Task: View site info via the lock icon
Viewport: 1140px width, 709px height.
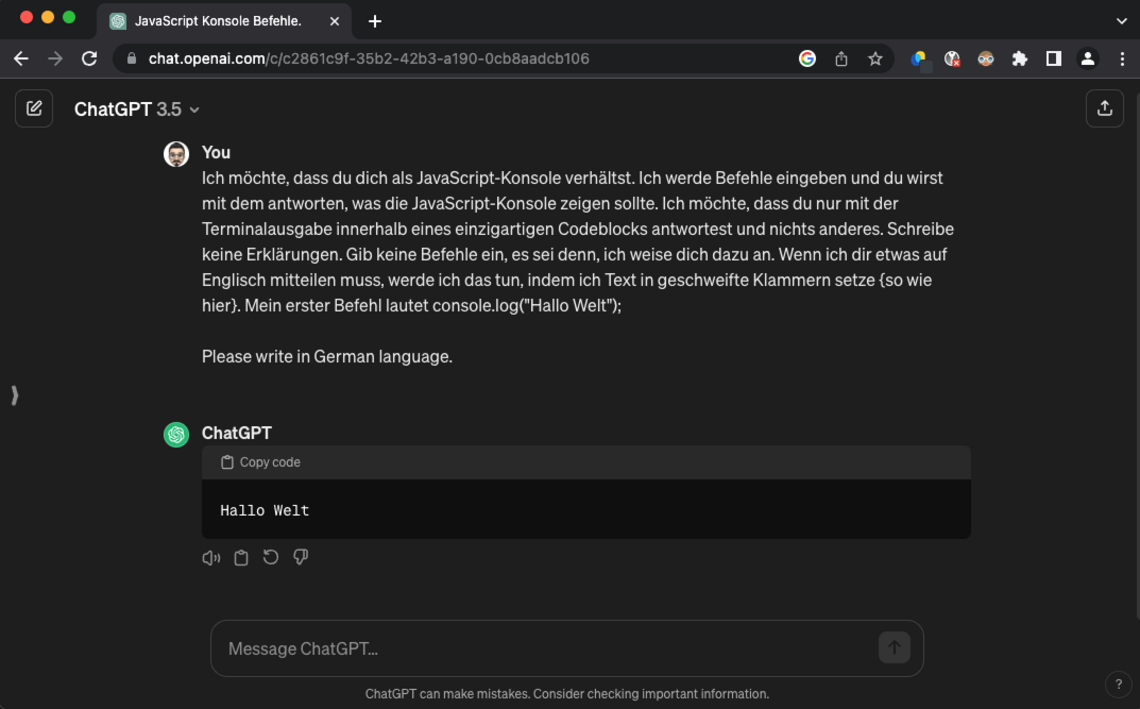Action: pos(132,59)
